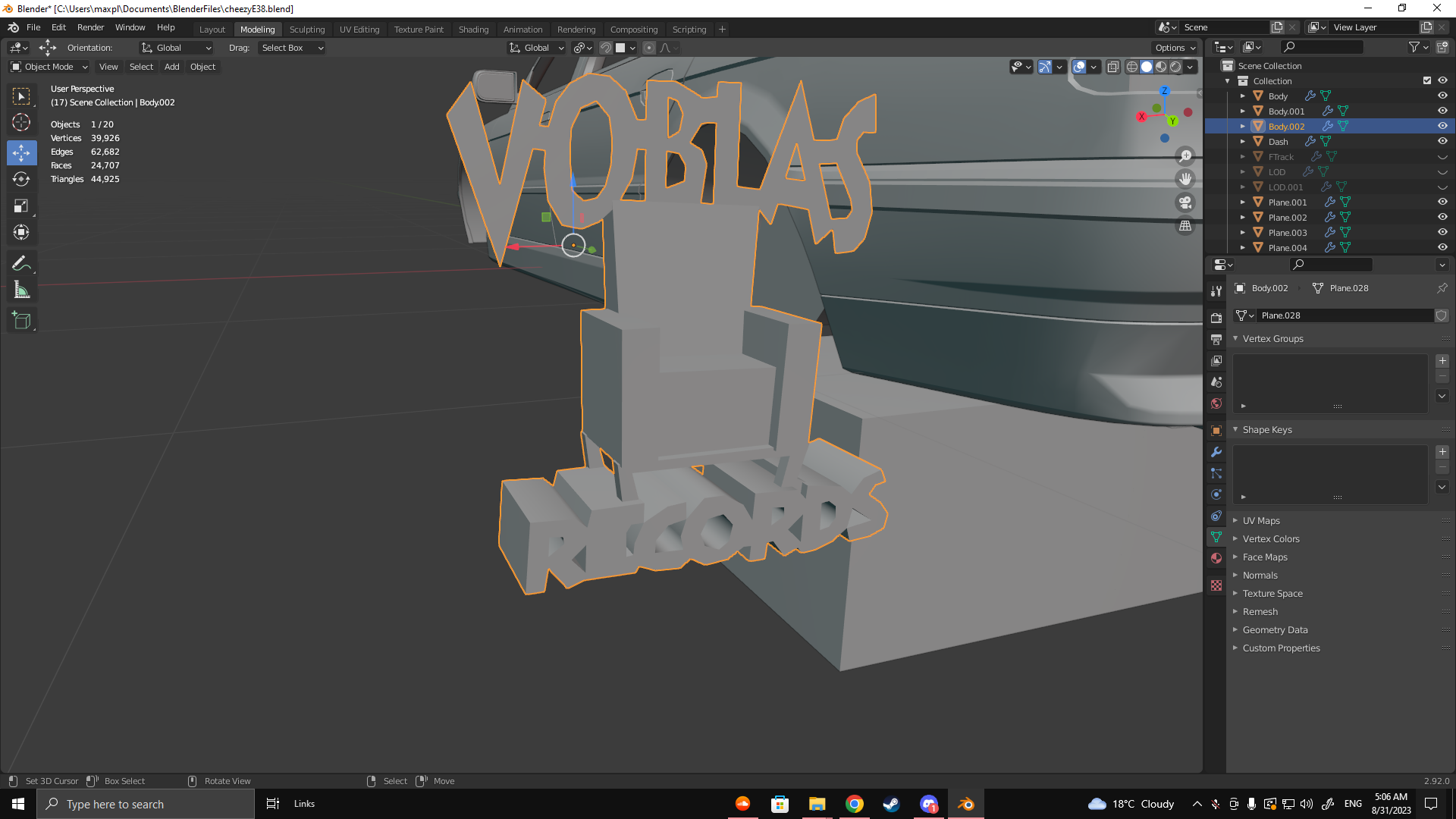Expand the UV Maps panel
Viewport: 1456px width, 819px height.
1261,521
